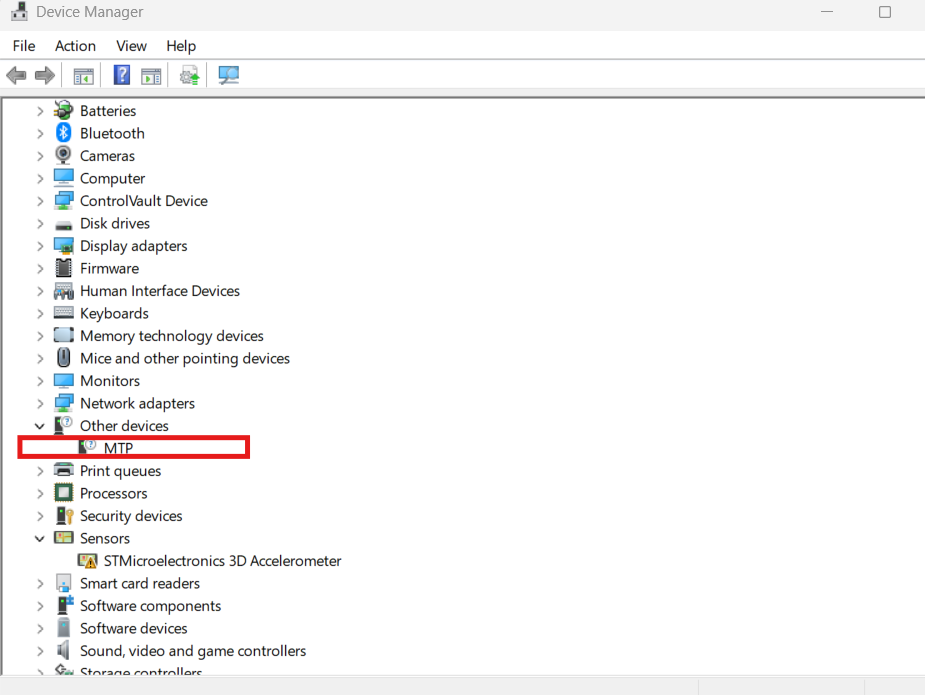Click the Keyboards icon

[63, 313]
